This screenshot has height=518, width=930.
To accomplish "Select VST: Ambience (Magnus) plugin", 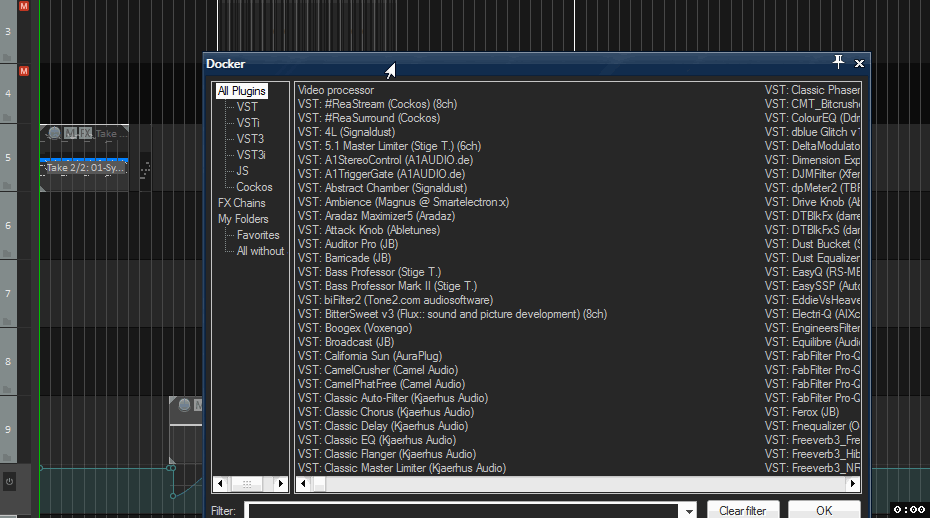I will 403,202.
